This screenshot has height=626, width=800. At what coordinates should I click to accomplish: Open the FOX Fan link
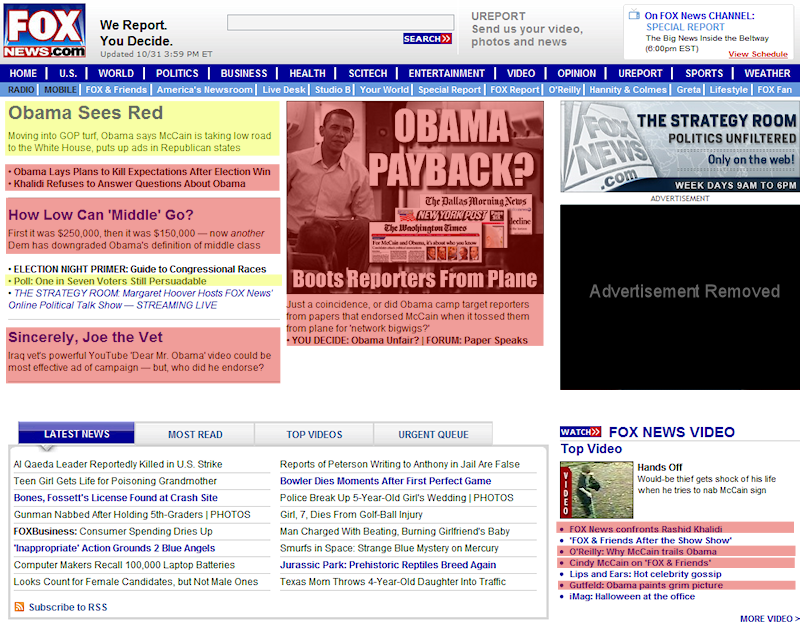click(774, 90)
